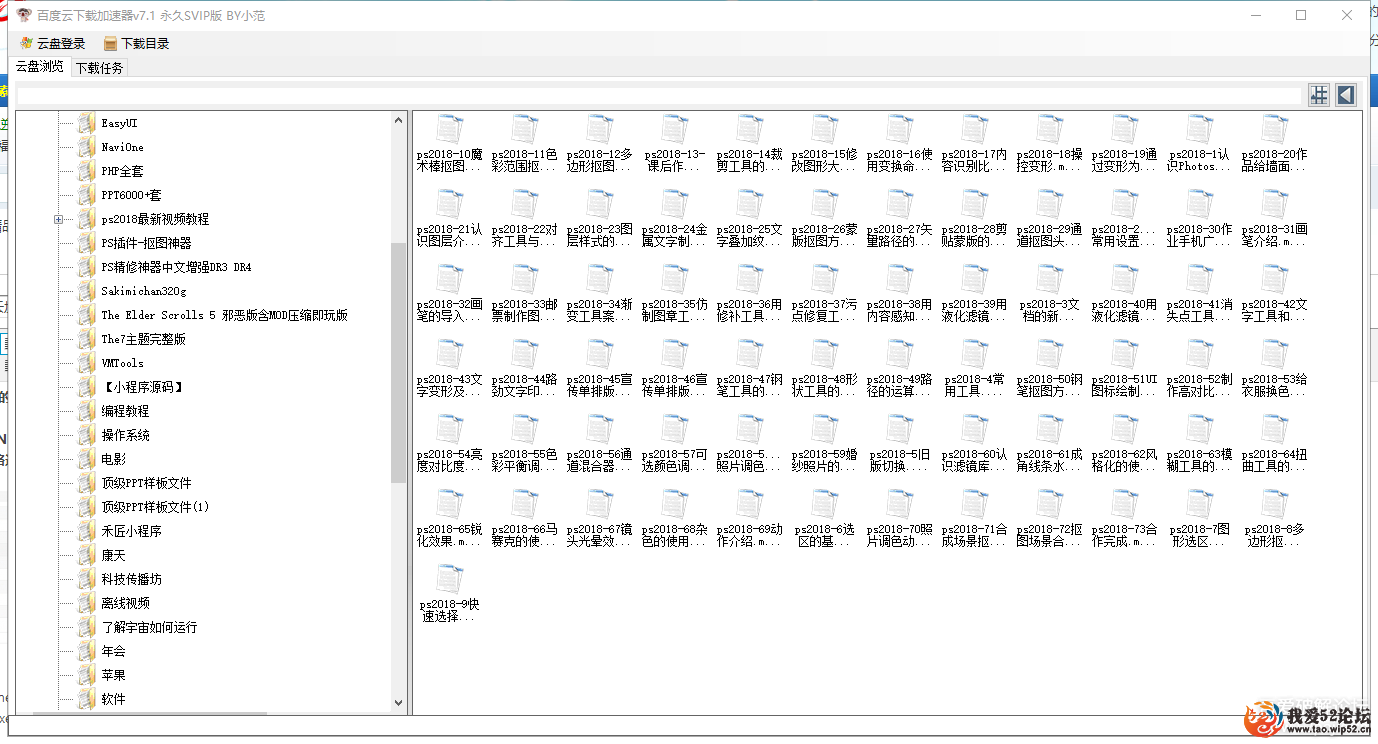Select file ps2018-69动作介绍
Screen dimensions: 1378x744
click(750, 519)
